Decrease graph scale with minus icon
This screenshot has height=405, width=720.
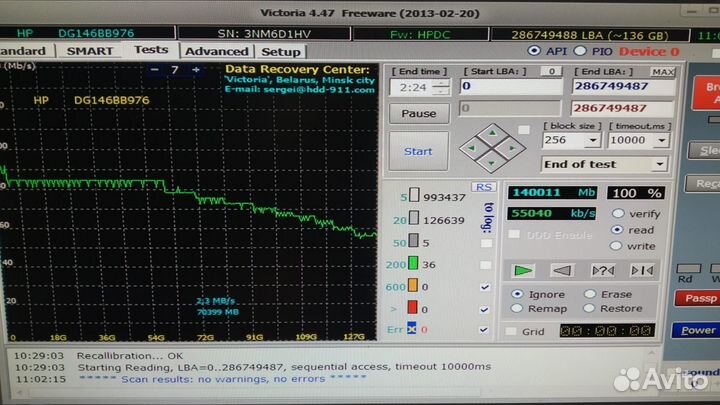(154, 70)
